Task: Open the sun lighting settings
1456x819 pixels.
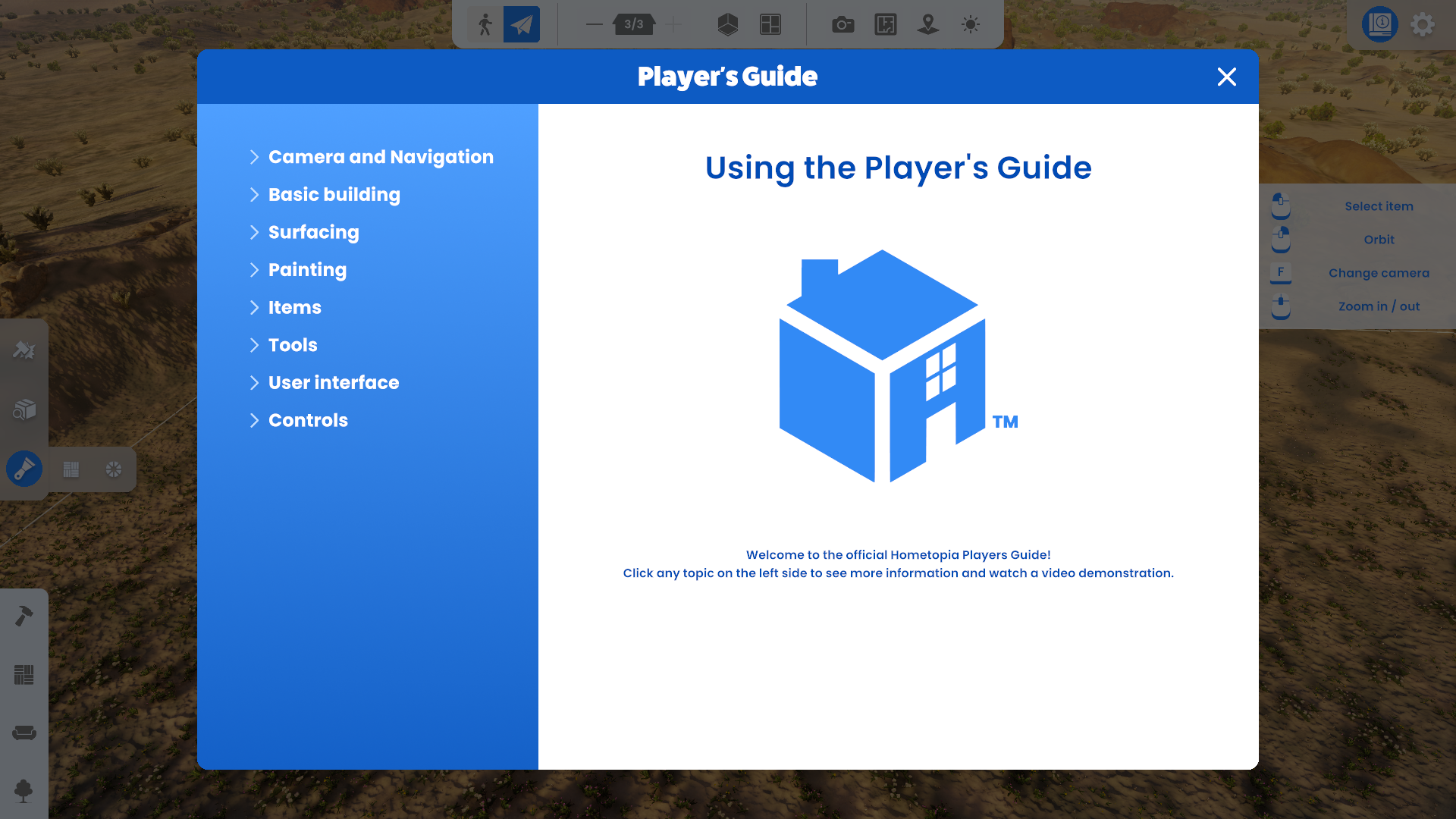Action: click(971, 24)
